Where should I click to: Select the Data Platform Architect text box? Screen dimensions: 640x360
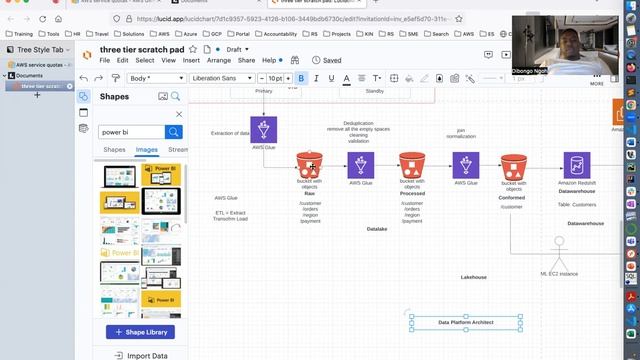(x=466, y=322)
